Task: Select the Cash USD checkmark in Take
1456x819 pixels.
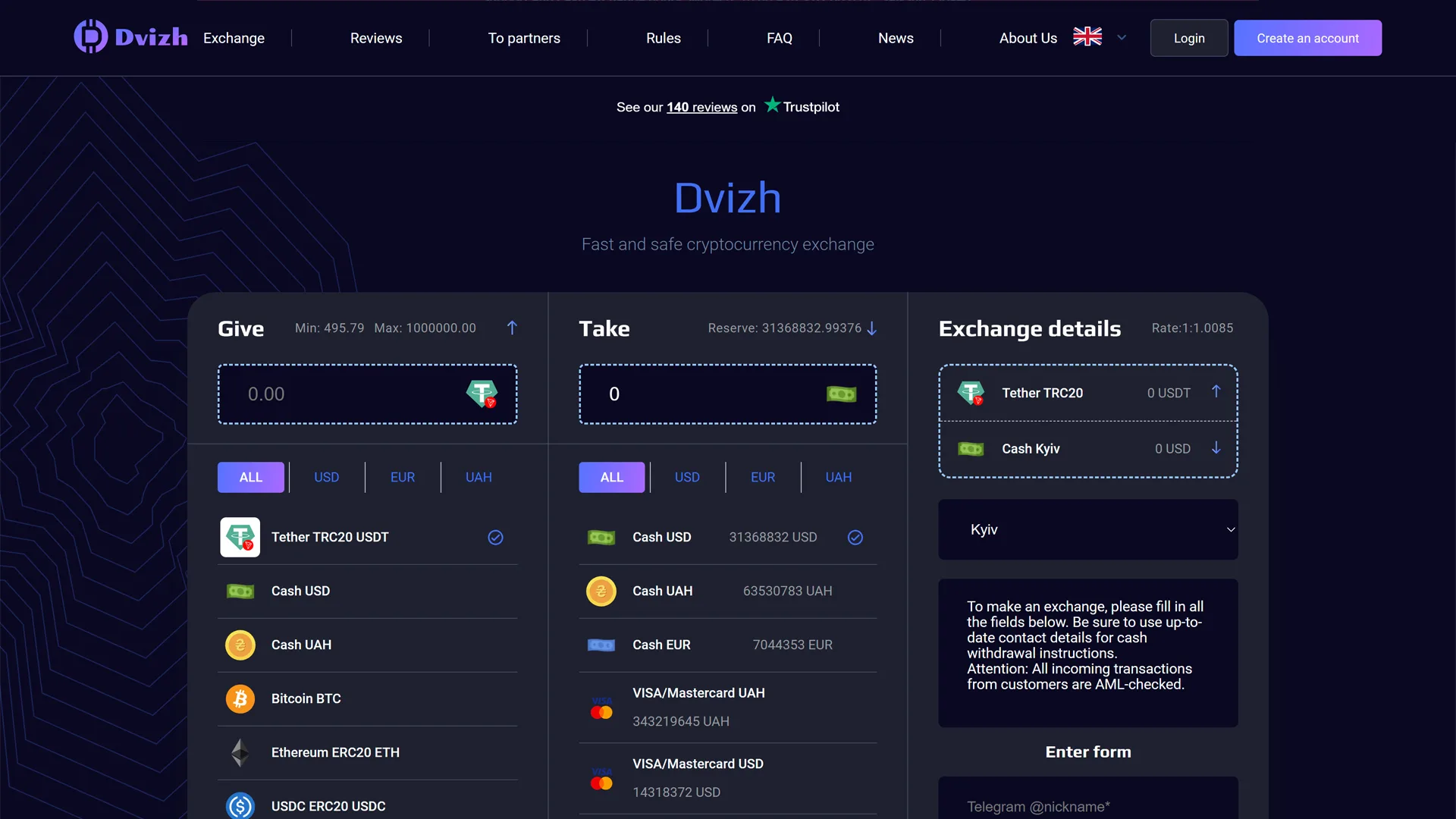Action: tap(855, 538)
